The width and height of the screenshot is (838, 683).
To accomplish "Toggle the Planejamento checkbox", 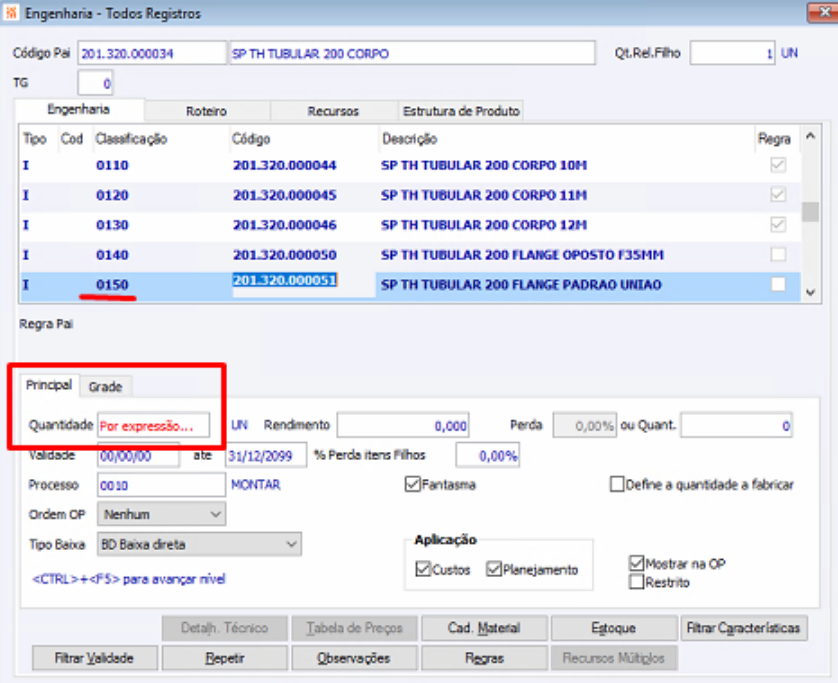I will pos(493,569).
